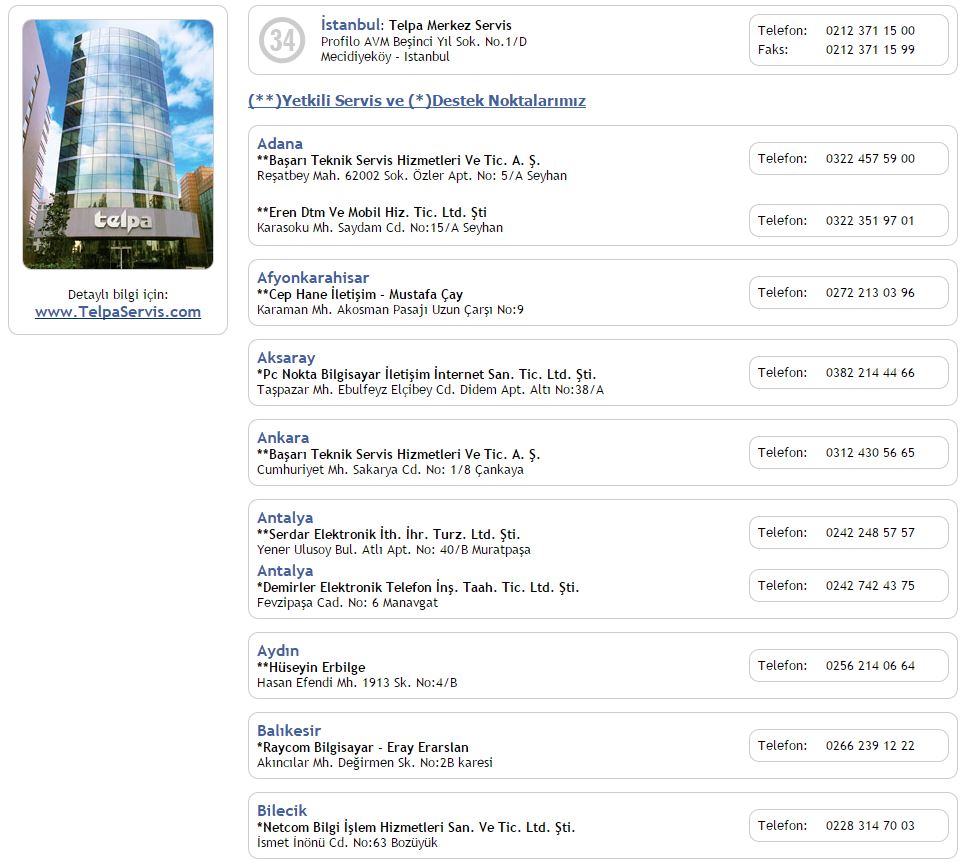Click the Telpa building photo
Viewport: 962px width, 863px height.
click(x=118, y=144)
